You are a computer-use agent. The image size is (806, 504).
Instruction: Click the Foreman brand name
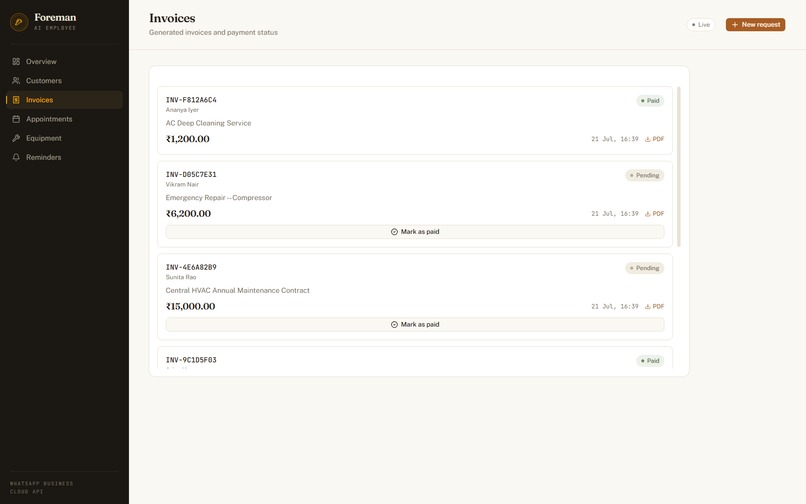(55, 17)
